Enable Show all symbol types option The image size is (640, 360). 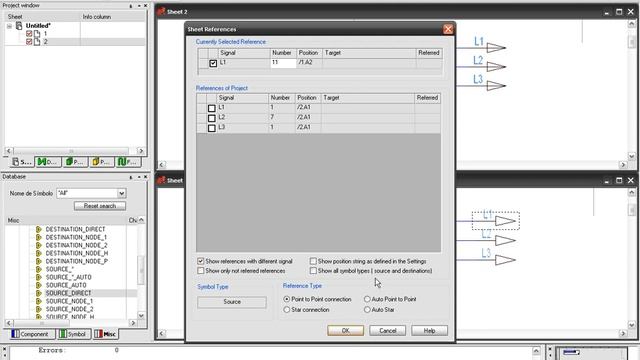click(x=313, y=271)
